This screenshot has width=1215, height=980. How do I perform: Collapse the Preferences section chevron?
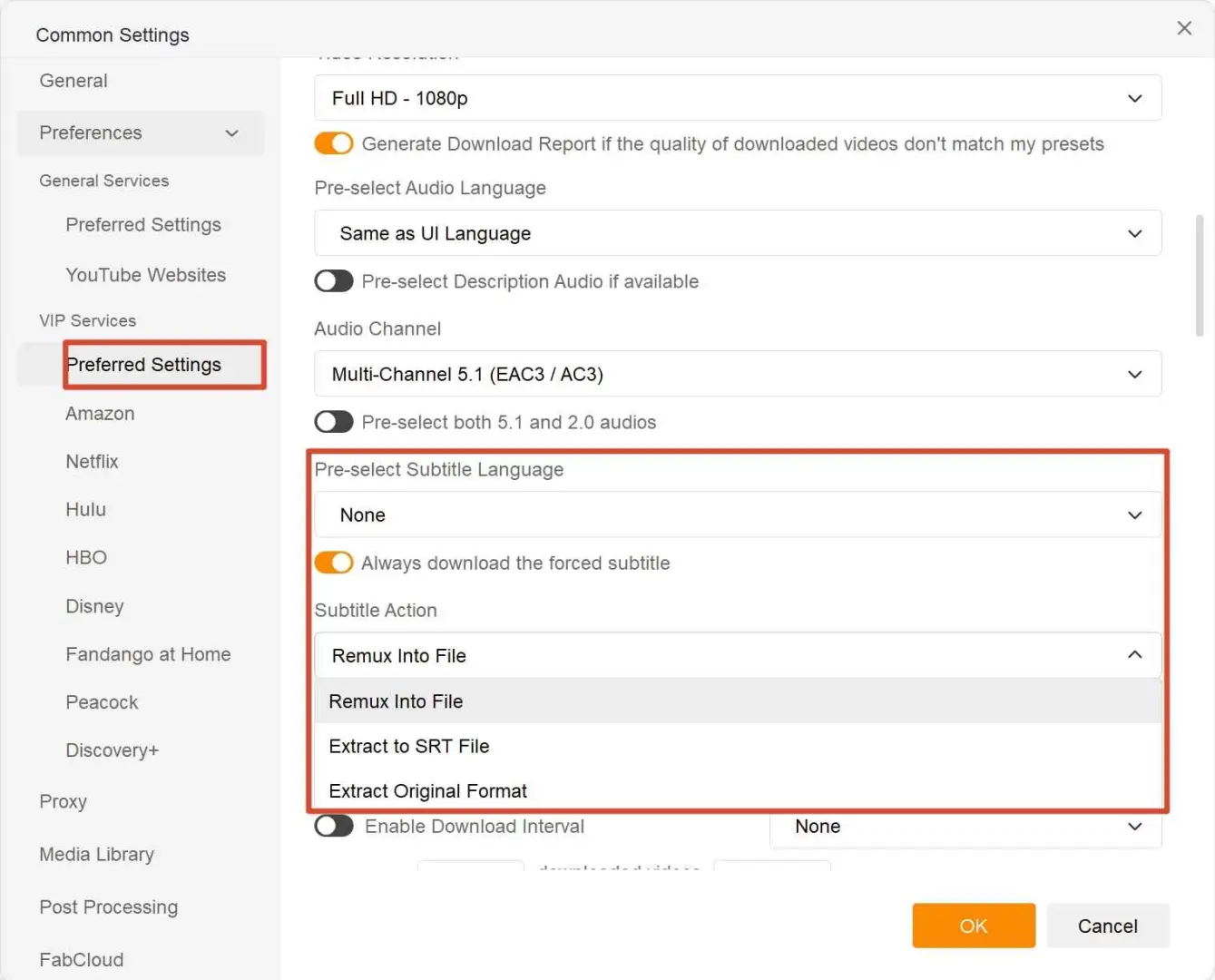tap(232, 133)
